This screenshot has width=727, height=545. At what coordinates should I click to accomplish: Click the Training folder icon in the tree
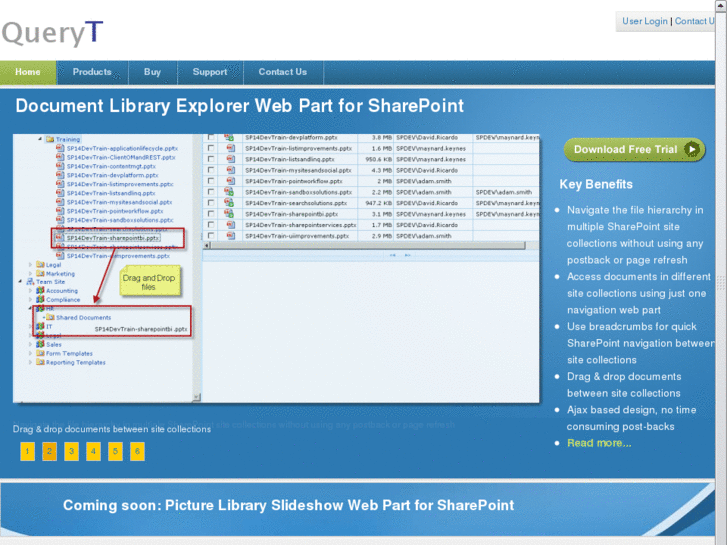coord(50,139)
